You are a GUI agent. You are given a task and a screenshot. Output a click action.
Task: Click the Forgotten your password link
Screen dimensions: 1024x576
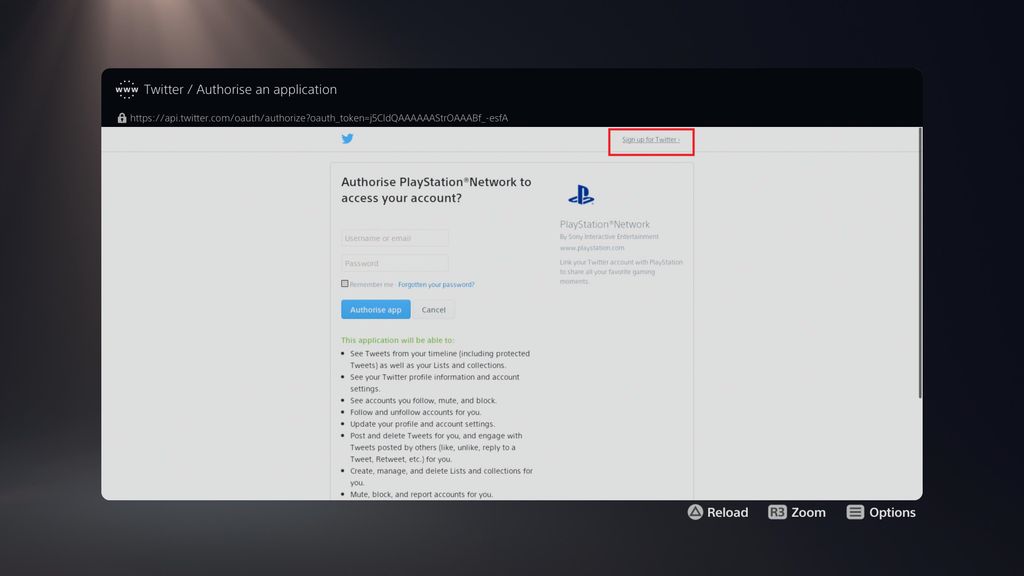click(x=434, y=284)
